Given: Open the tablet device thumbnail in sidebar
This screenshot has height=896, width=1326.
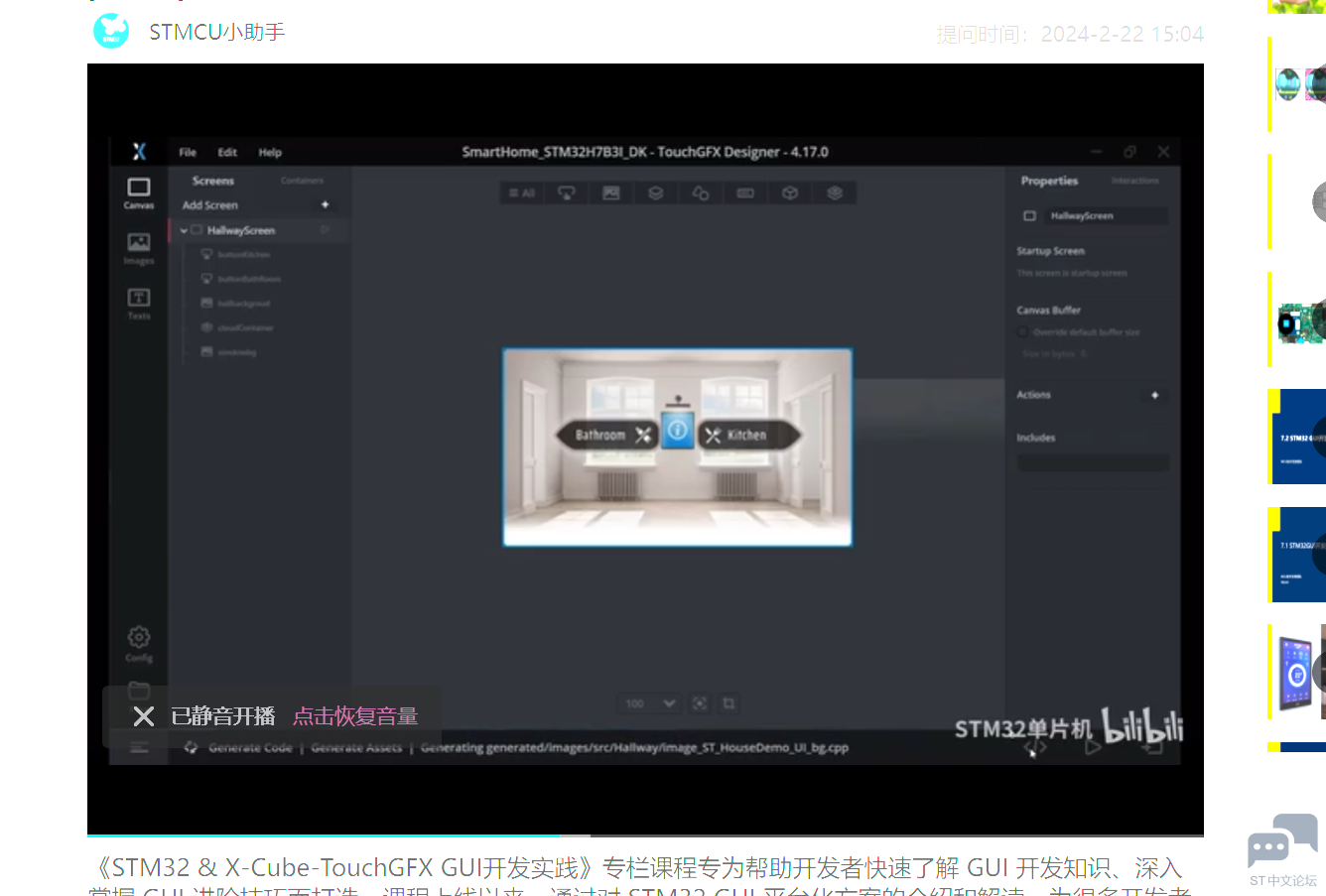Looking at the screenshot, I should [x=1297, y=672].
